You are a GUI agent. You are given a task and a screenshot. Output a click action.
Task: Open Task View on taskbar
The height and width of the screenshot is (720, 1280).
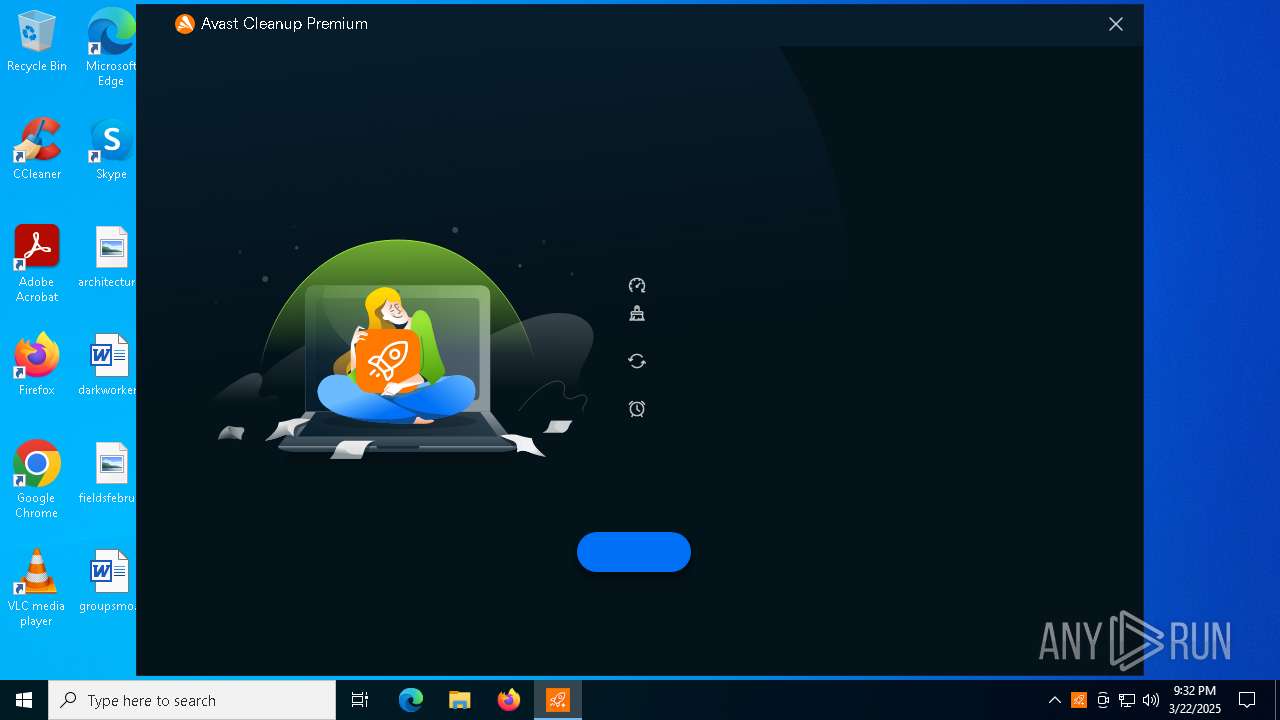click(360, 700)
